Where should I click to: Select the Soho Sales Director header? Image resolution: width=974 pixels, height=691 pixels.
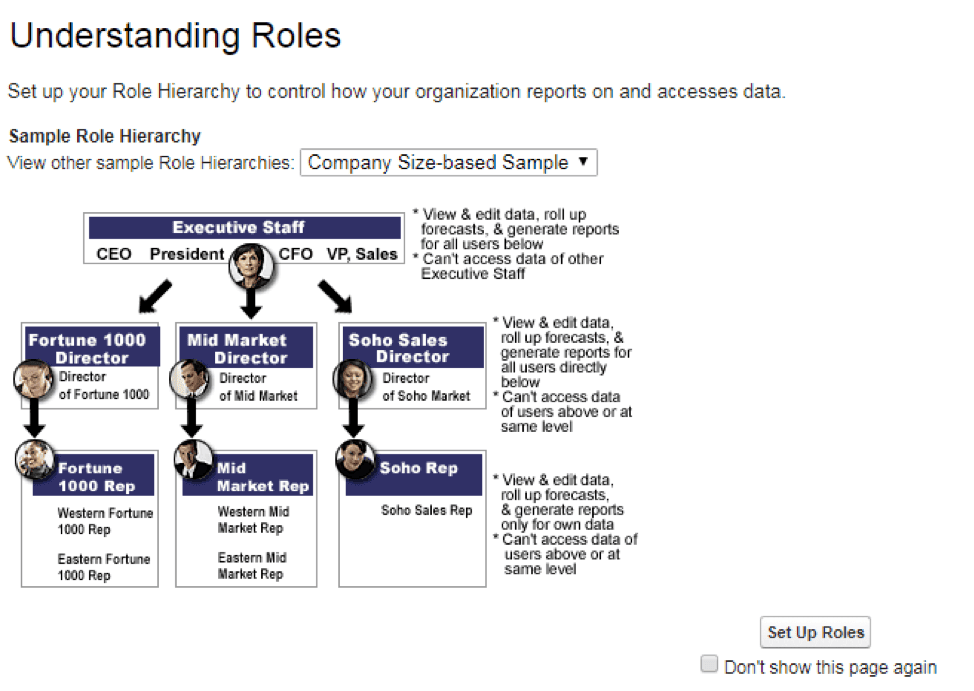[413, 347]
